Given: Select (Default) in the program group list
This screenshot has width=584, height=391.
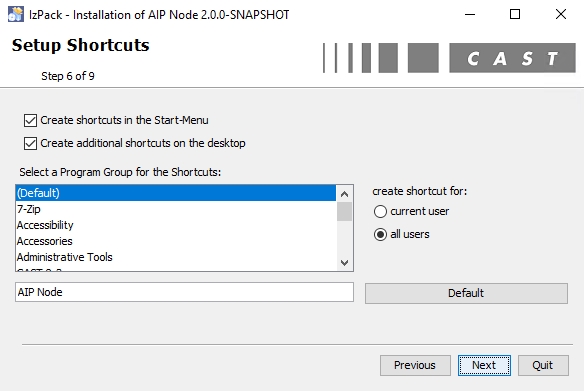Looking at the screenshot, I should (176, 193).
